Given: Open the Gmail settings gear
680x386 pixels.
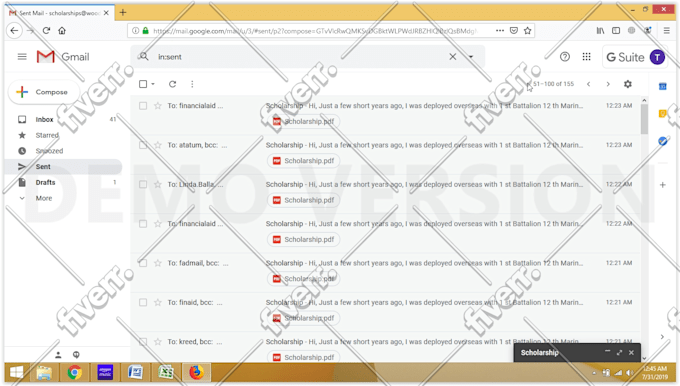Looking at the screenshot, I should coord(628,84).
